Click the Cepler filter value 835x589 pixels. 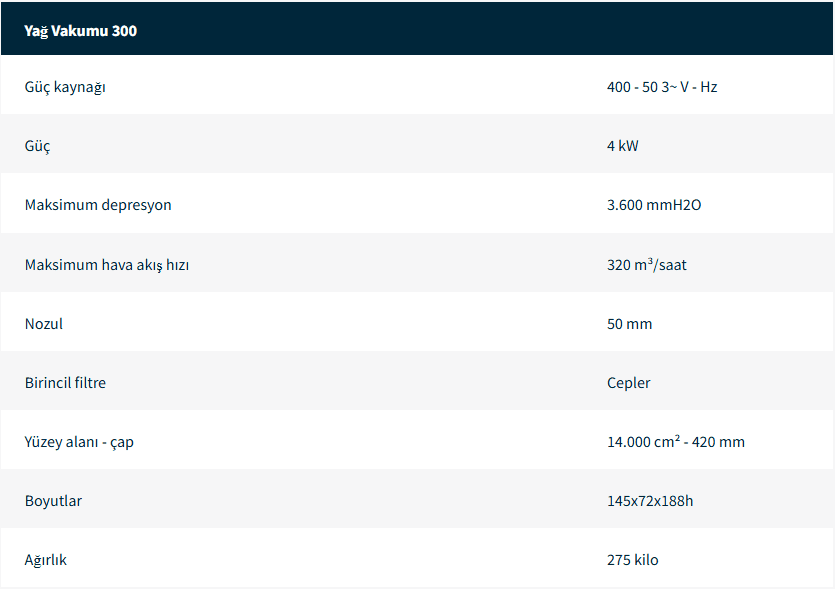click(x=628, y=383)
